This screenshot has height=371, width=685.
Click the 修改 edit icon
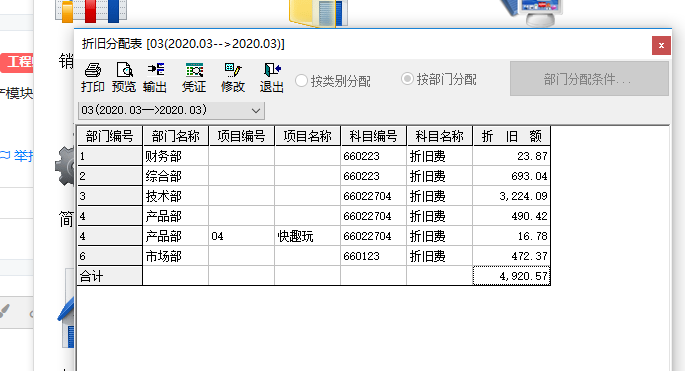(x=233, y=77)
